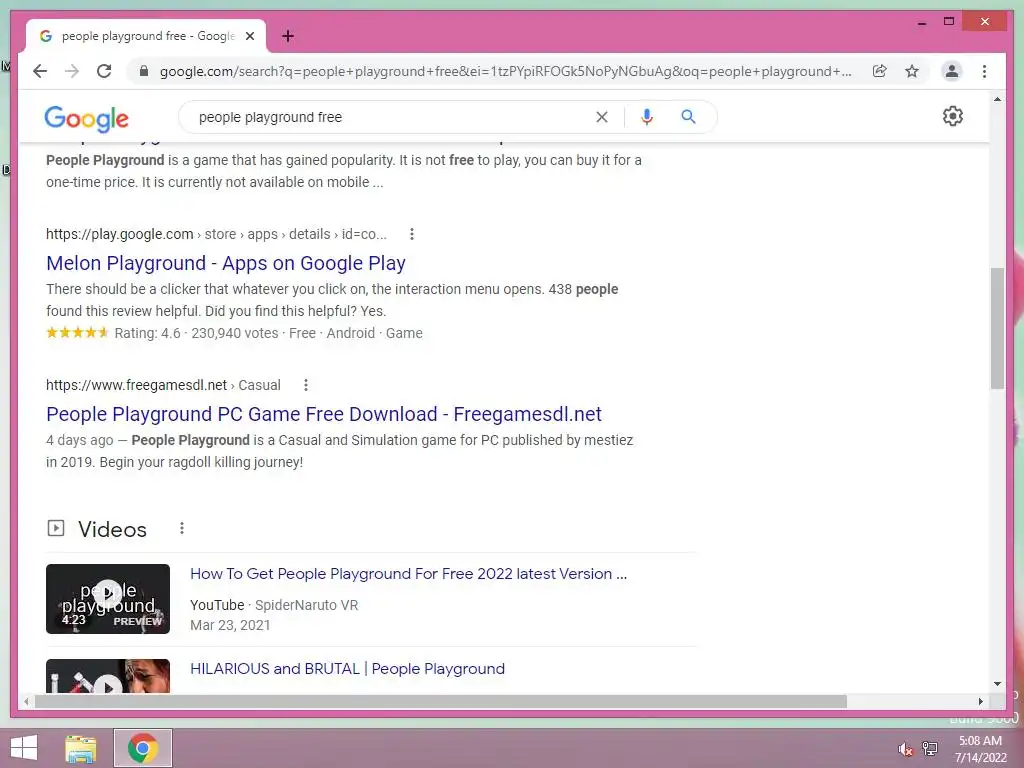Open the Windows Start menu

point(24,748)
